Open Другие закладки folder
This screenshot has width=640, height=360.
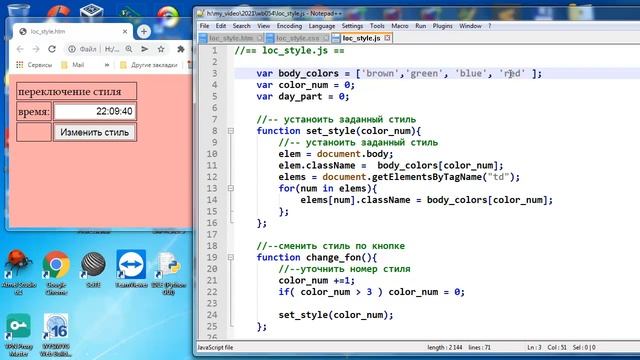click(x=149, y=65)
